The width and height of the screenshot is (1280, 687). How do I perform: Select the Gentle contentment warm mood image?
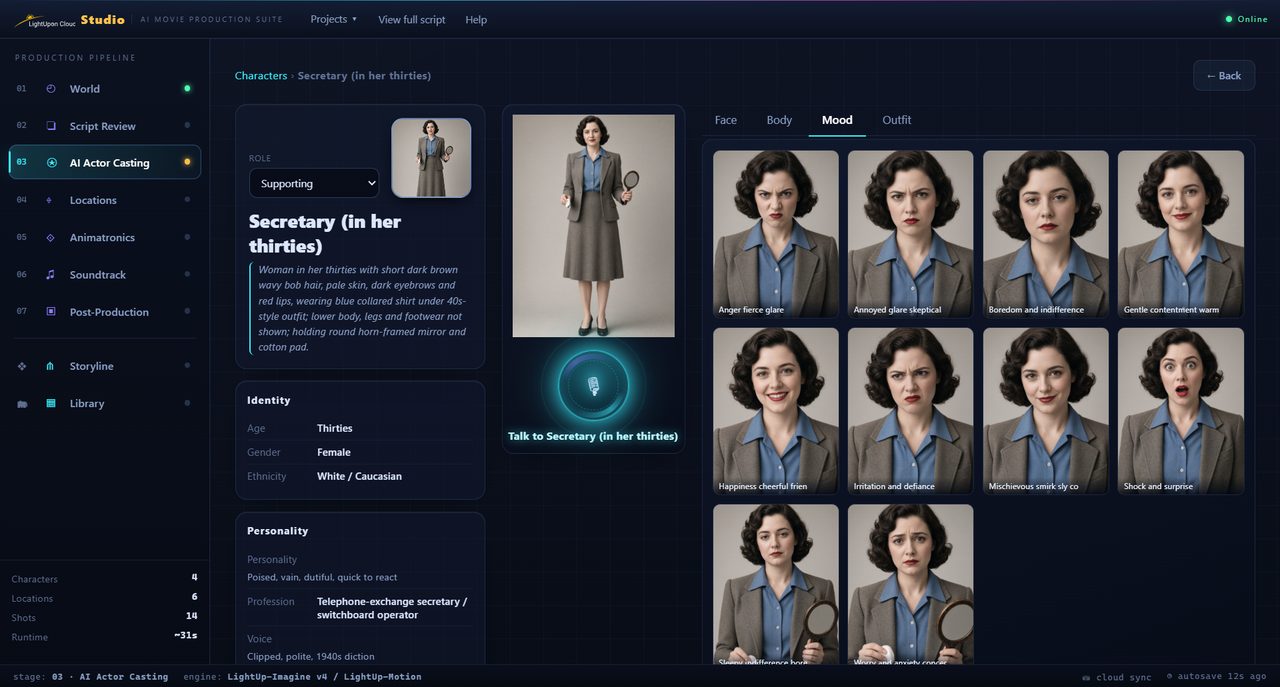1181,234
